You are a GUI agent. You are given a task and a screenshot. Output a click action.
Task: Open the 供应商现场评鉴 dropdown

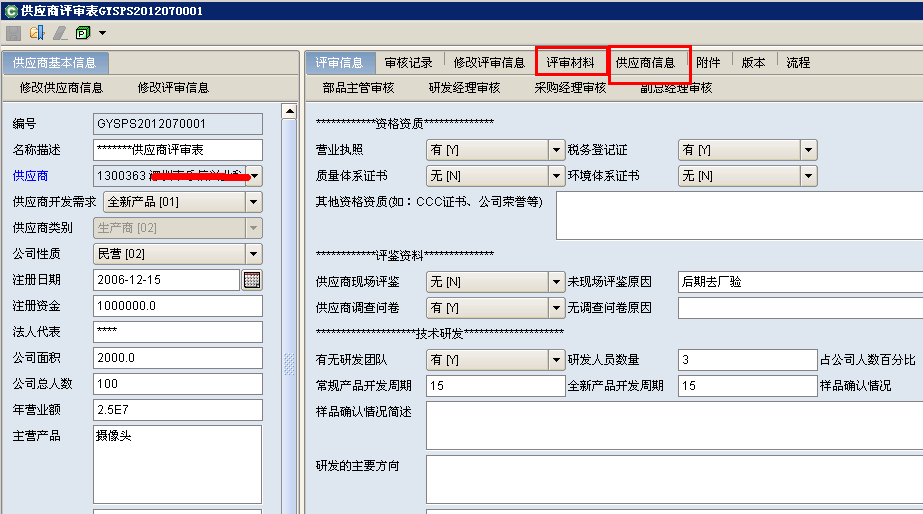click(556, 281)
